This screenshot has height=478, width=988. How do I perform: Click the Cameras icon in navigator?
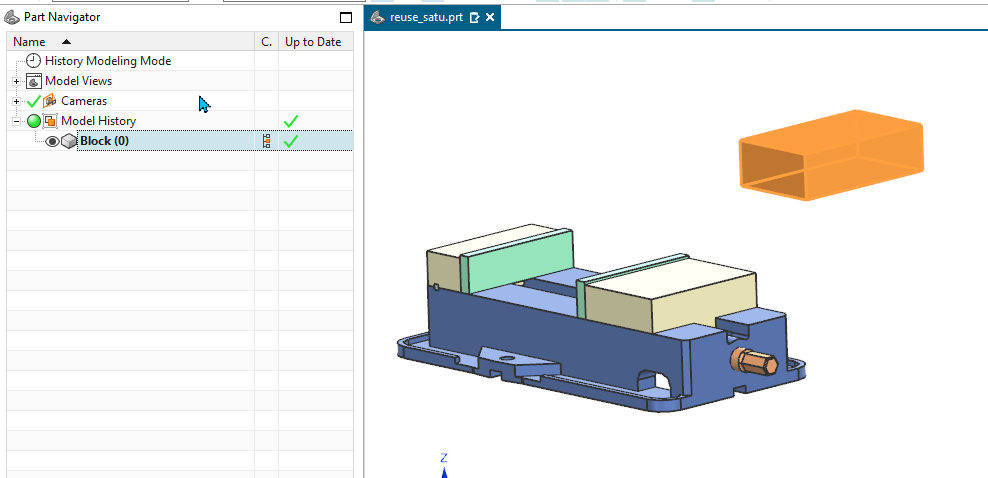(49, 101)
